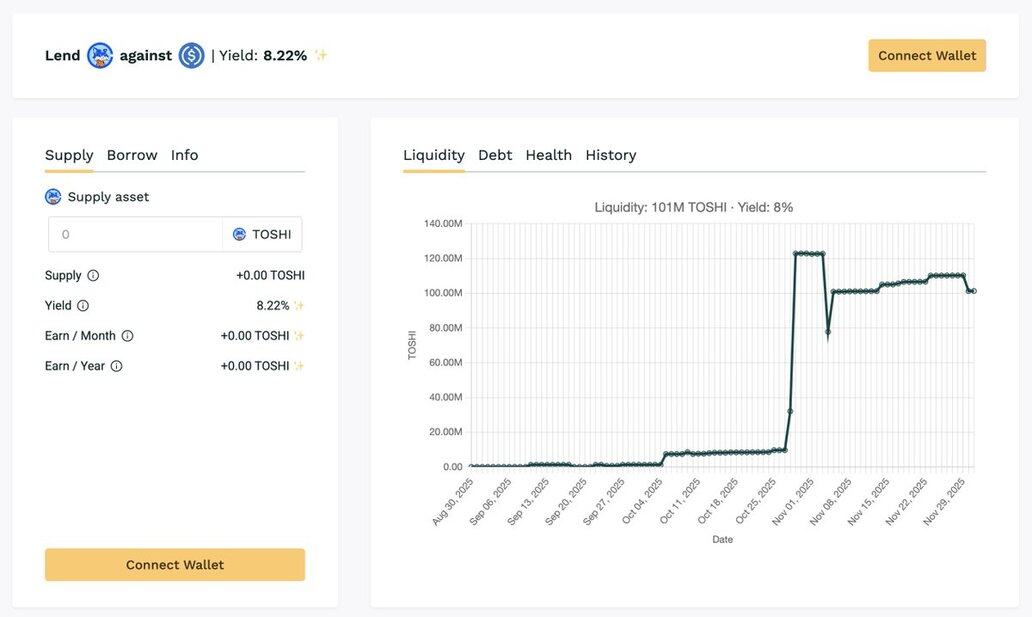The height and width of the screenshot is (617, 1032).
Task: Focus the supply amount input field
Action: pos(135,235)
